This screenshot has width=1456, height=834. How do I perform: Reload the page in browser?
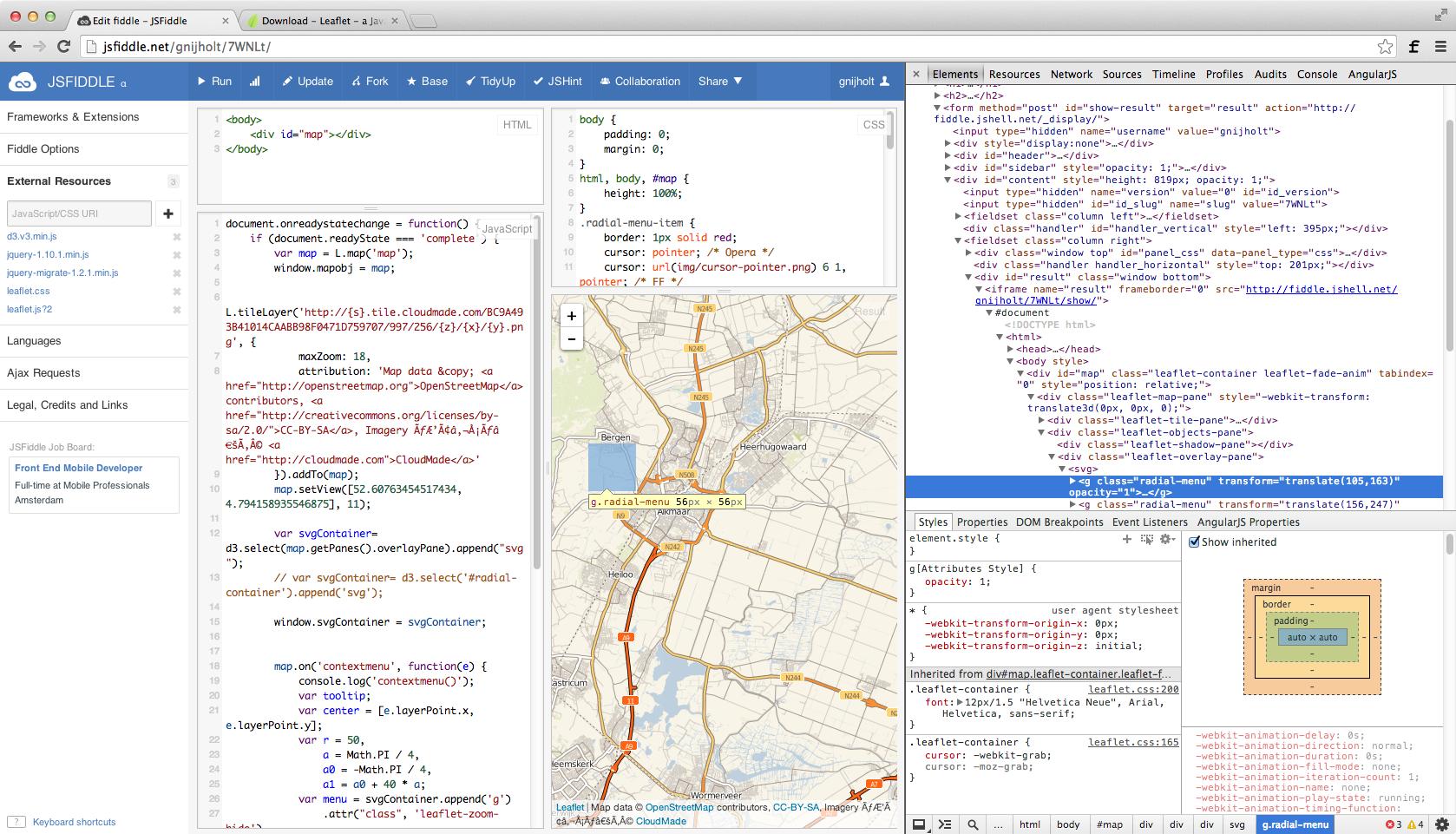point(63,46)
